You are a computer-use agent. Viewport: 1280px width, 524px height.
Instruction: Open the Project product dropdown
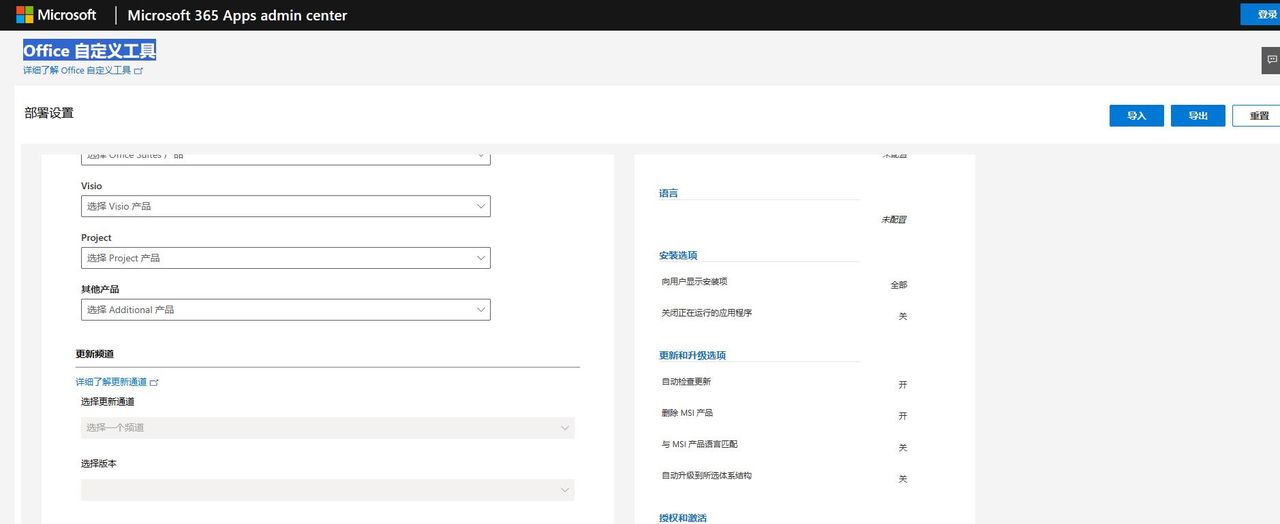(x=286, y=258)
